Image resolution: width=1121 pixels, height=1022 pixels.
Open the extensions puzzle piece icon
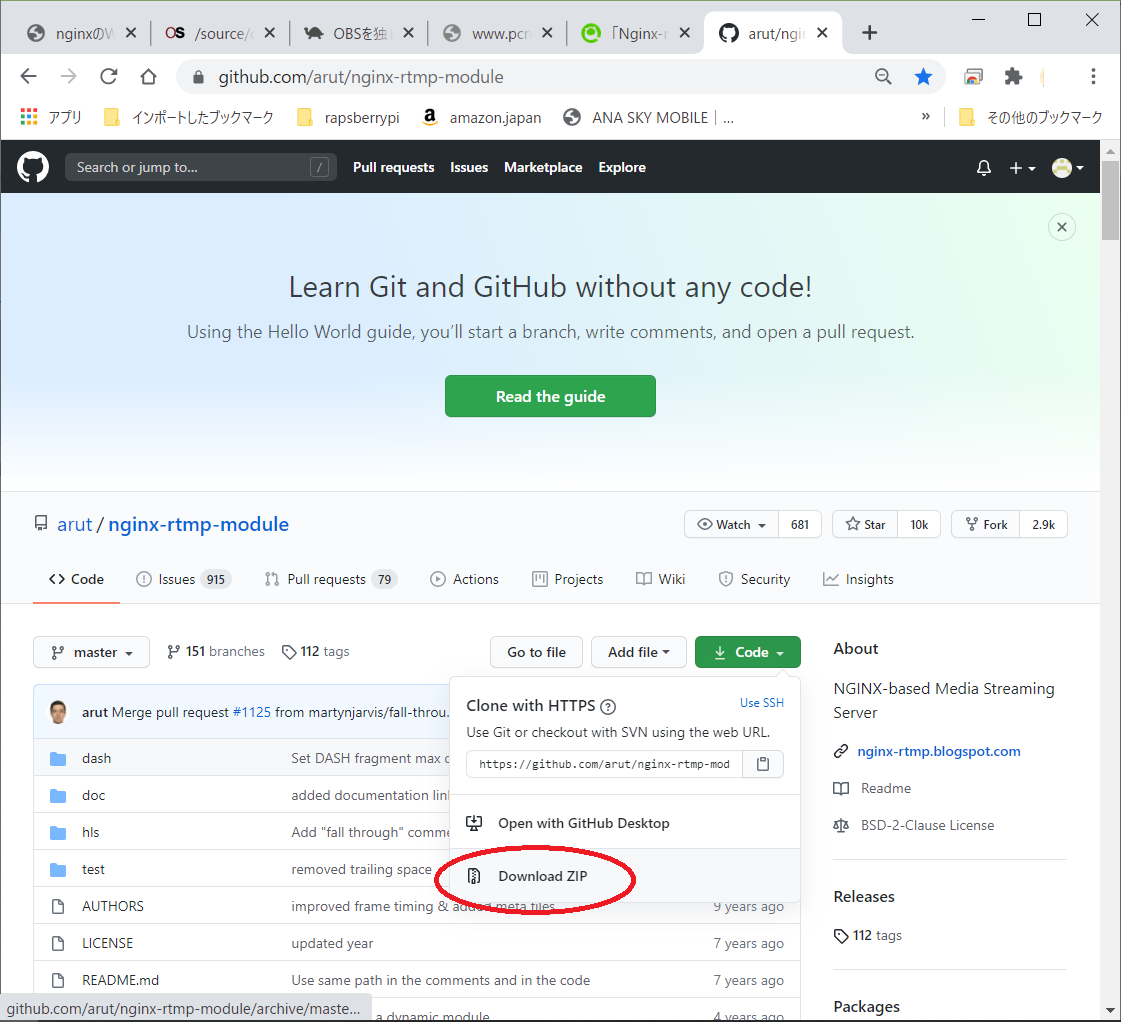click(1013, 76)
